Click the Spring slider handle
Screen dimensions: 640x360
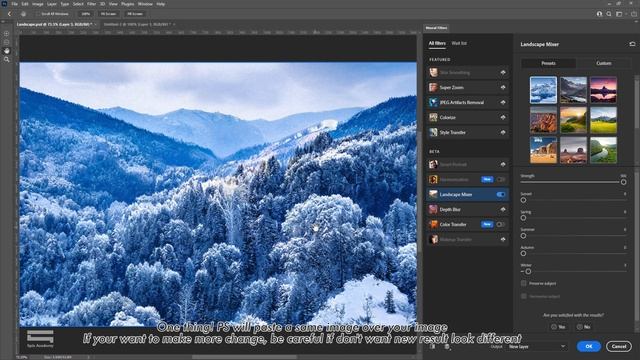click(523, 218)
